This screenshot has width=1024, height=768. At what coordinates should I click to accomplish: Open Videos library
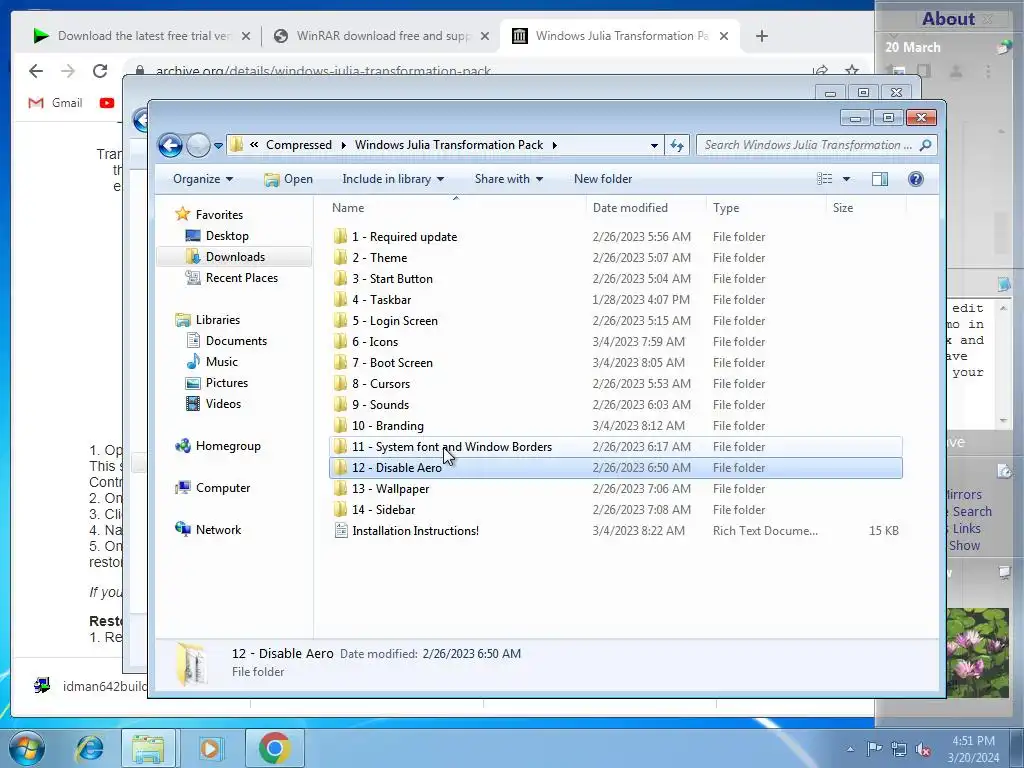click(x=223, y=404)
